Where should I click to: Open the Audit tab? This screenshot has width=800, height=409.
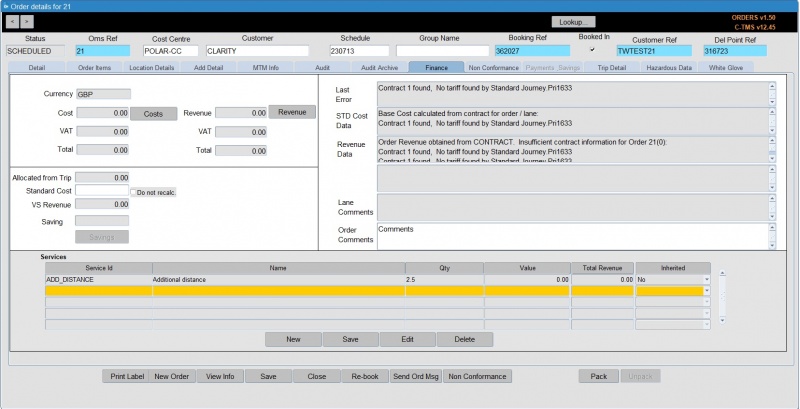(x=322, y=67)
